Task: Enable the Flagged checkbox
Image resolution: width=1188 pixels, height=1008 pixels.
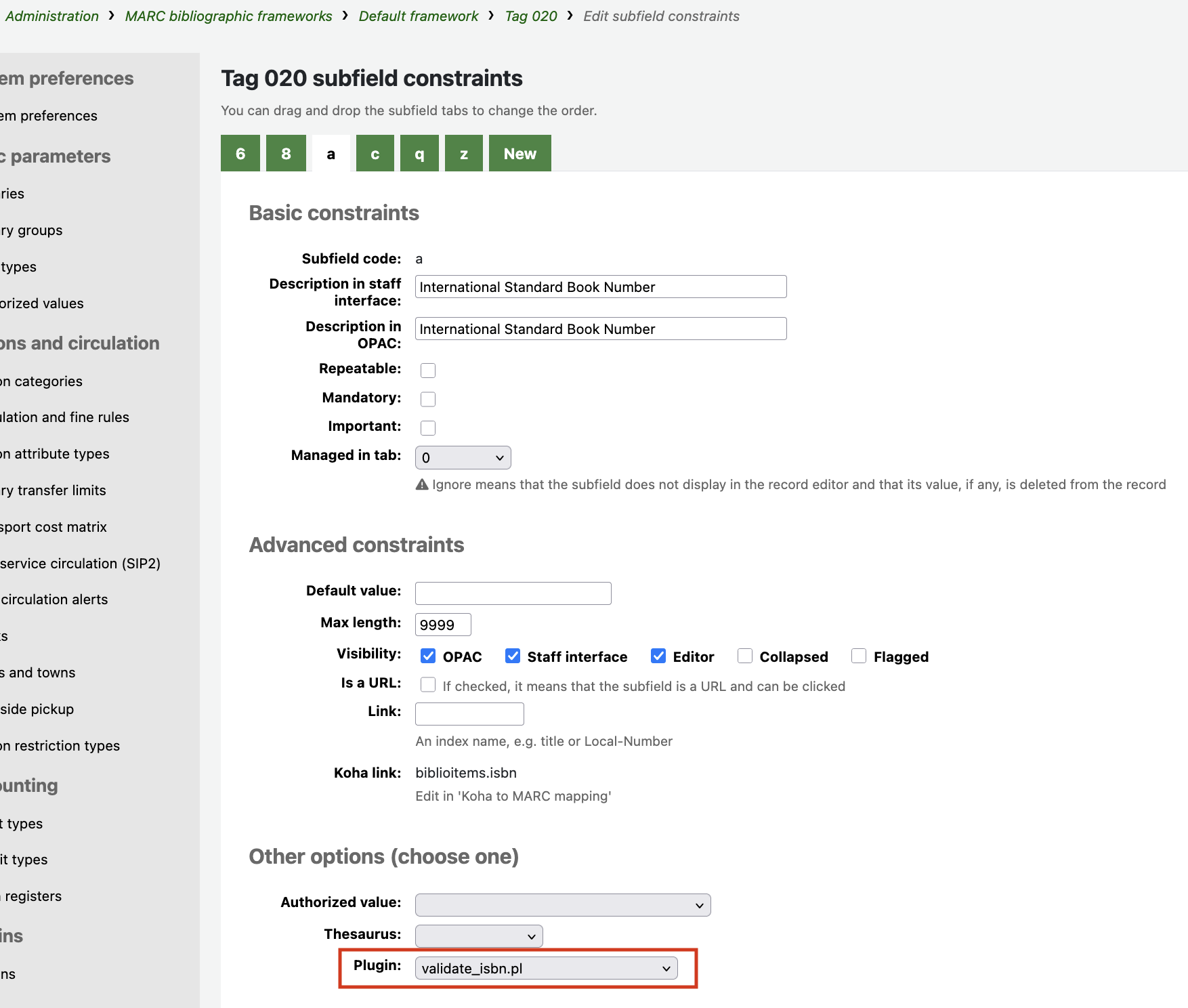Action: point(859,656)
